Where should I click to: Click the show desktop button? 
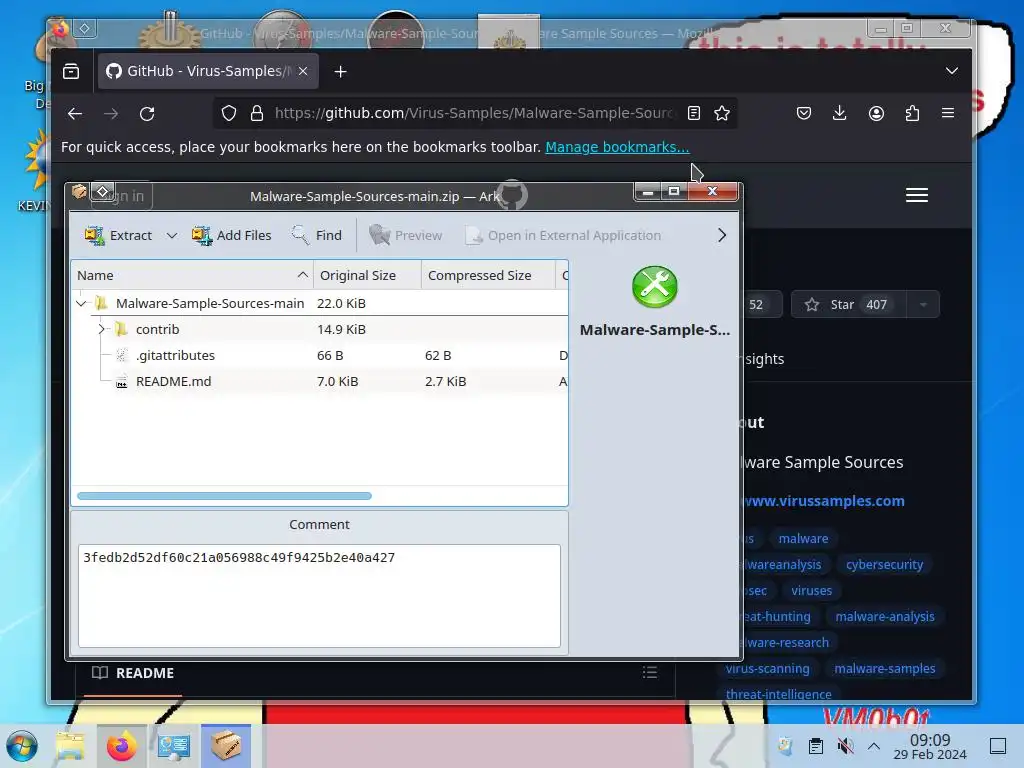click(998, 746)
